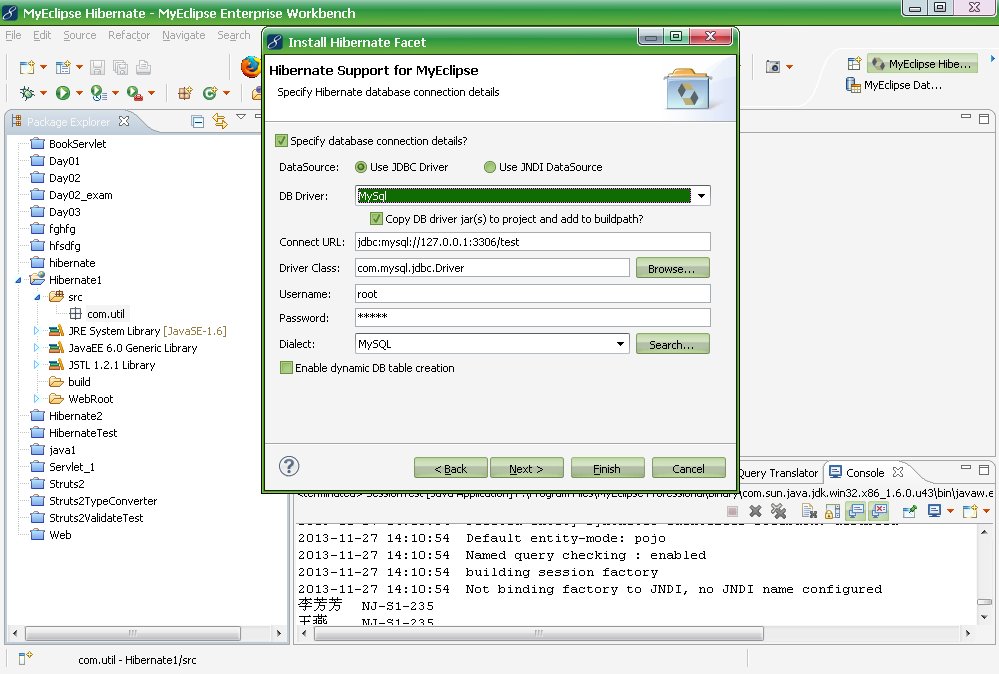The width and height of the screenshot is (999, 674).
Task: Click the Run with profile history icon
Action: pos(98,93)
